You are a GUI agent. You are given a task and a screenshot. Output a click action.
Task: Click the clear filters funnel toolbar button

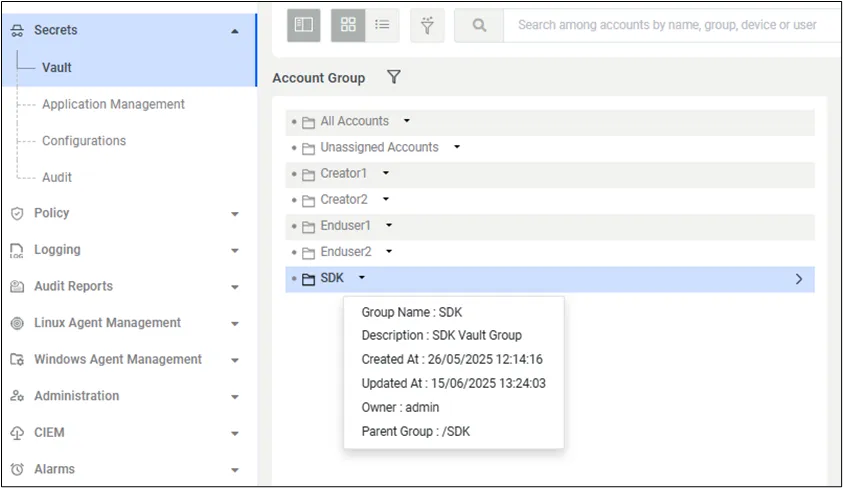pyautogui.click(x=427, y=25)
